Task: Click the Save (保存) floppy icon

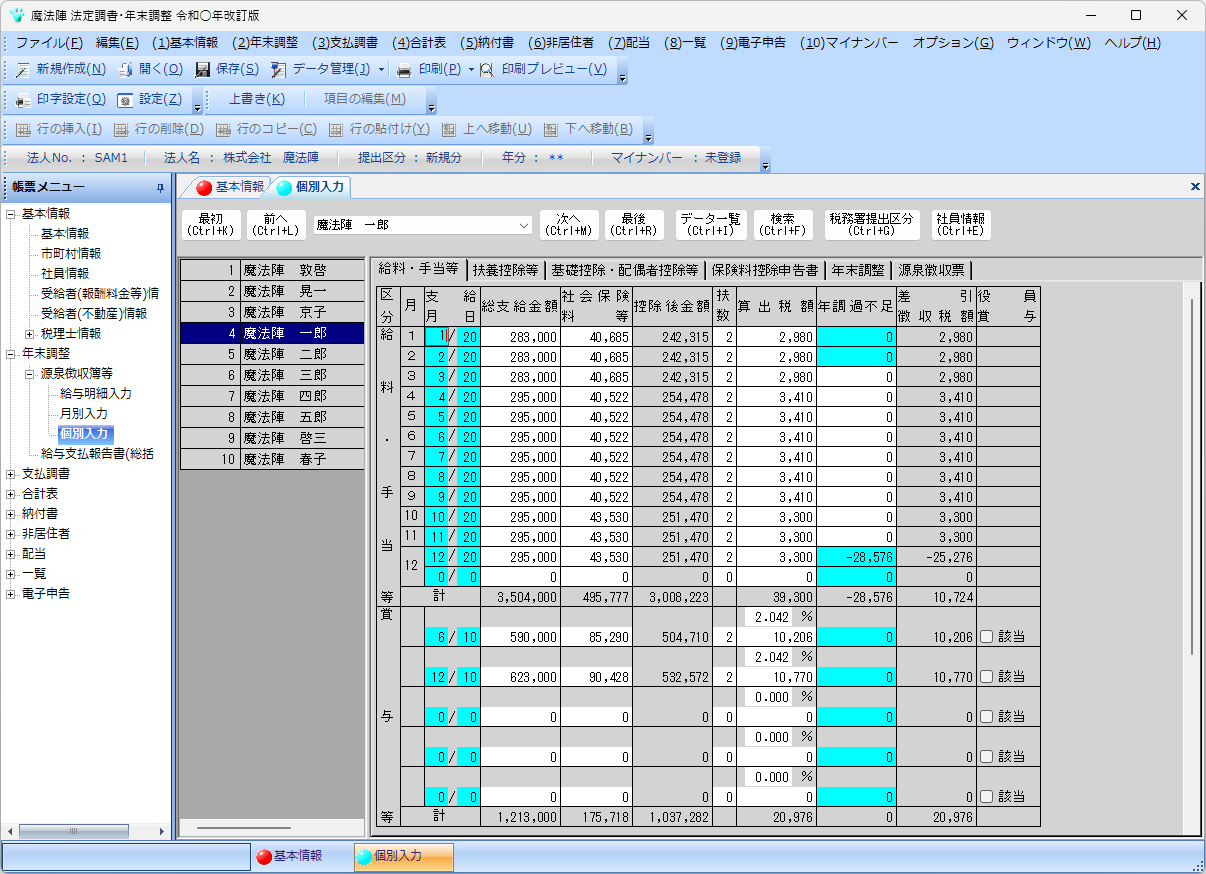Action: (203, 70)
